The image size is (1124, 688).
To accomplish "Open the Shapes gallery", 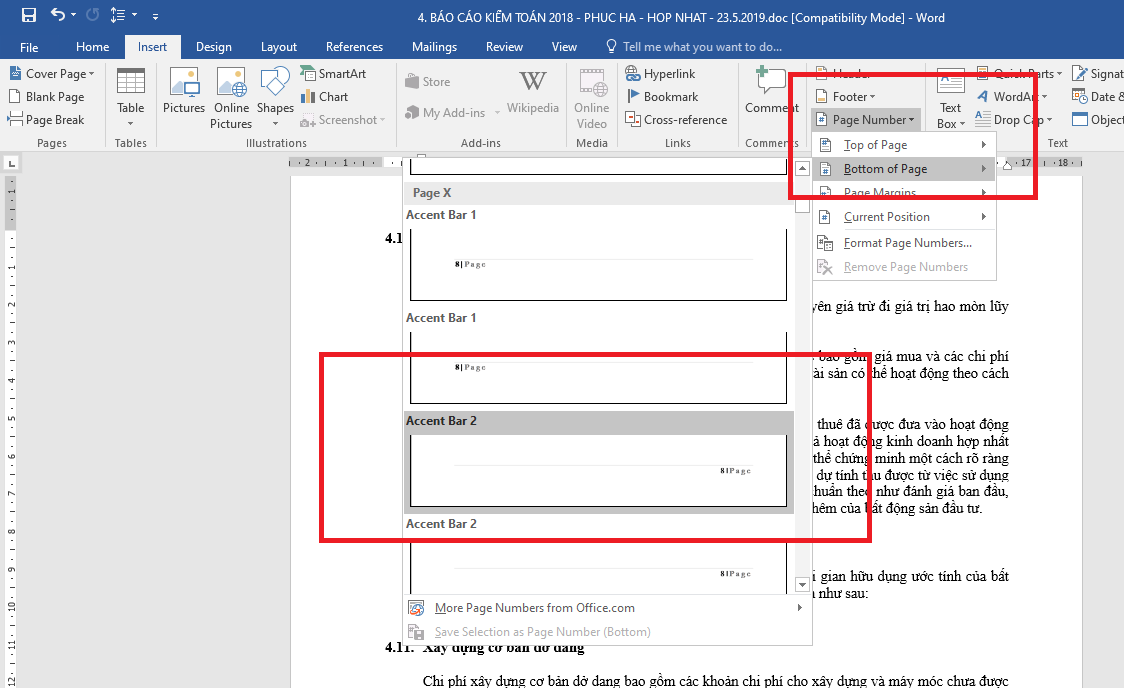I will [275, 97].
